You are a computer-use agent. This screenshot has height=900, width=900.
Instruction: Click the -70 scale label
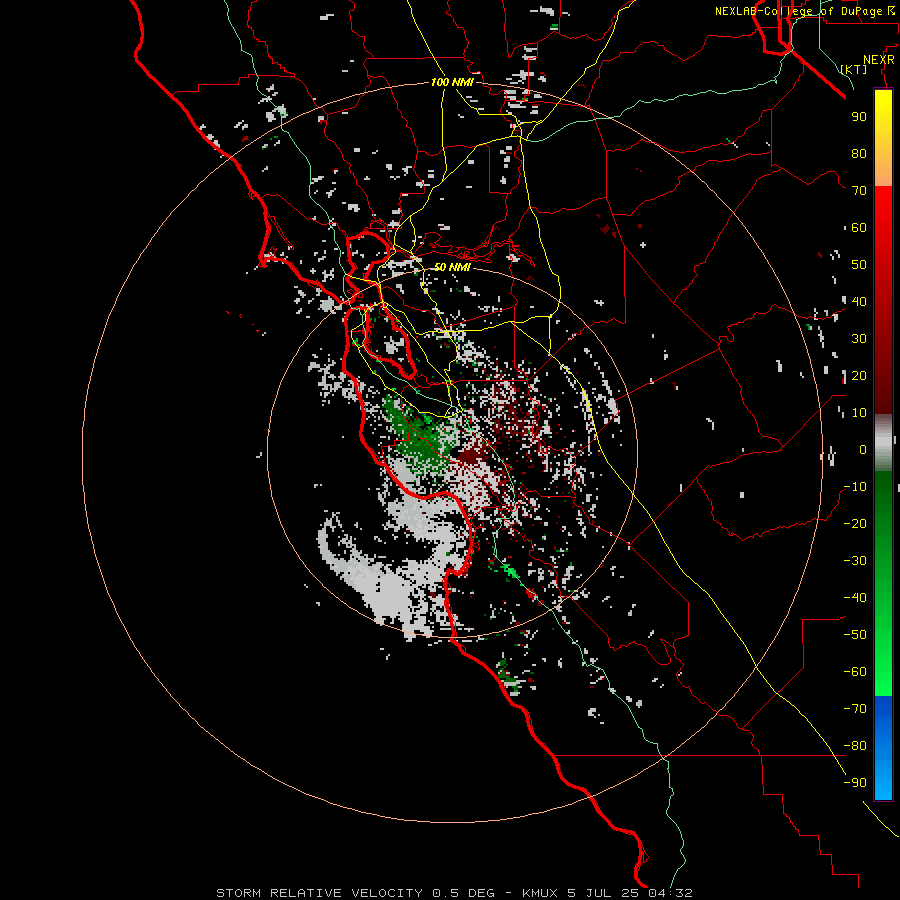coord(855,709)
